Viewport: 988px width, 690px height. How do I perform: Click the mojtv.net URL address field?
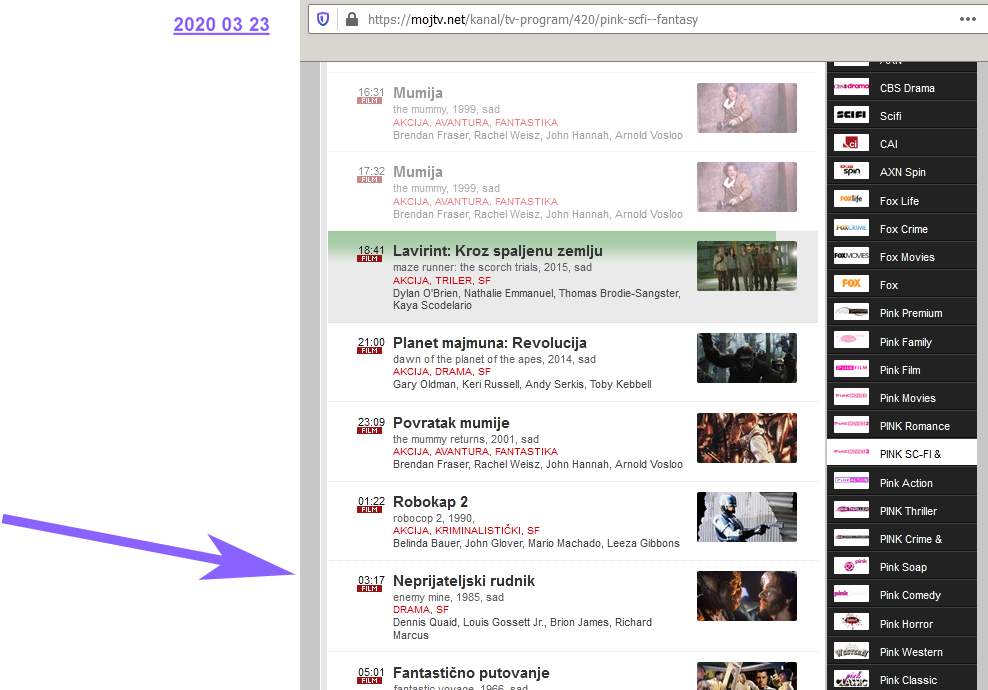click(600, 19)
